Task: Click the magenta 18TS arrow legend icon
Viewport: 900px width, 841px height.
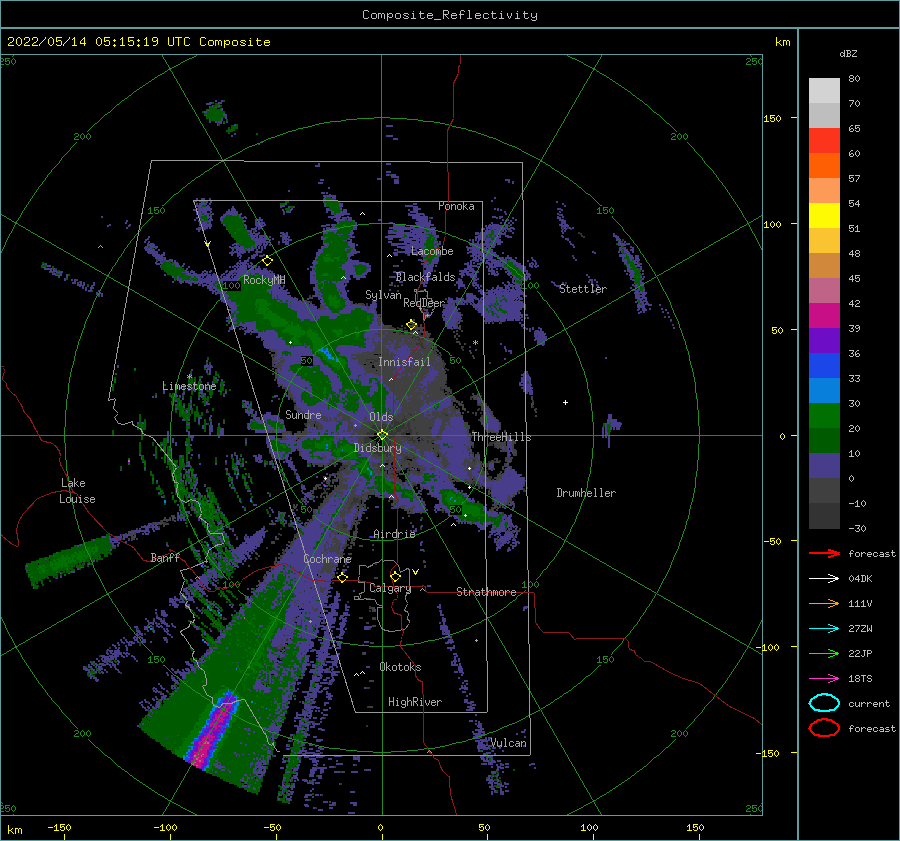Action: pos(824,679)
